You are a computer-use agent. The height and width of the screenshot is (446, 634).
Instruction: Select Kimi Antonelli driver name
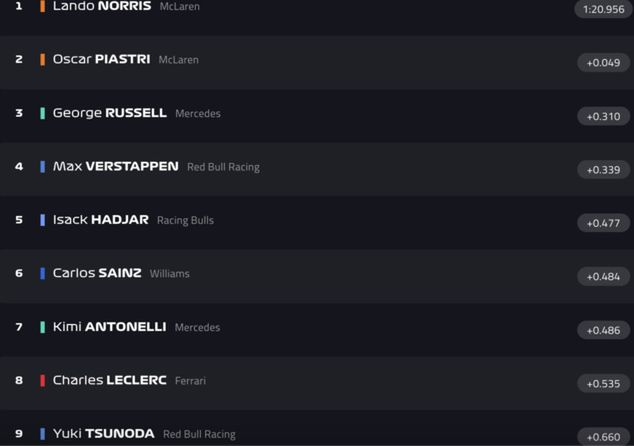pyautogui.click(x=109, y=327)
